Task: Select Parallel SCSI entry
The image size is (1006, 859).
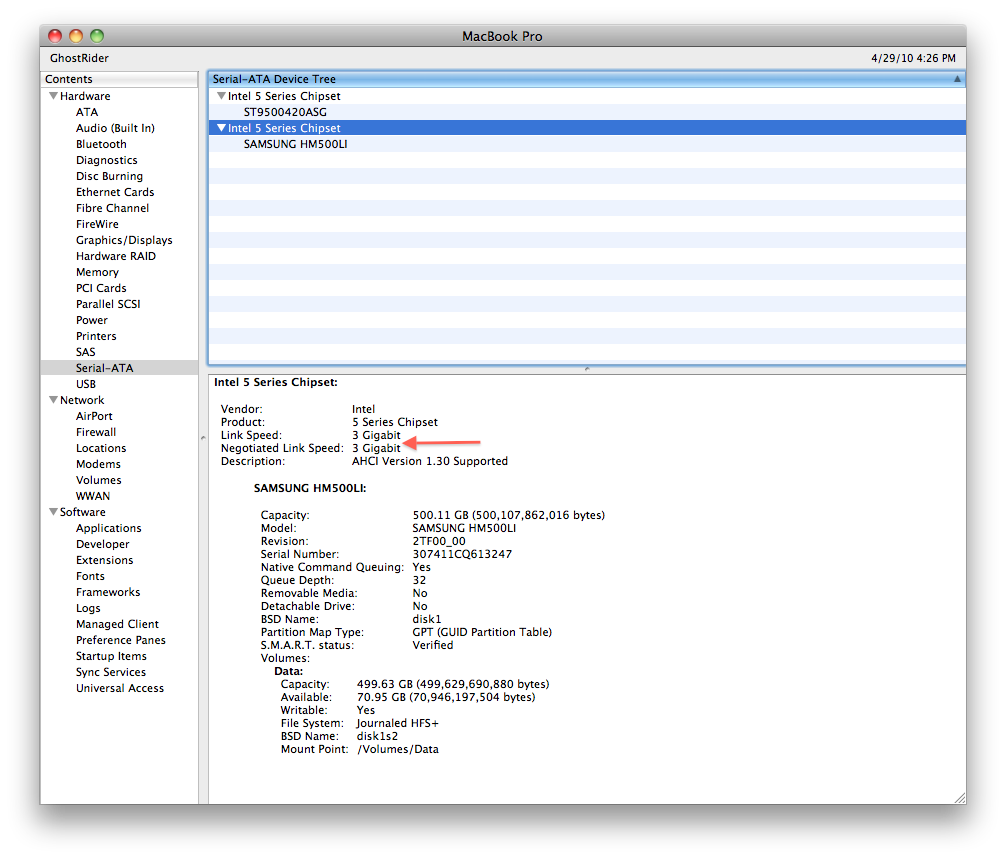Action: [108, 304]
